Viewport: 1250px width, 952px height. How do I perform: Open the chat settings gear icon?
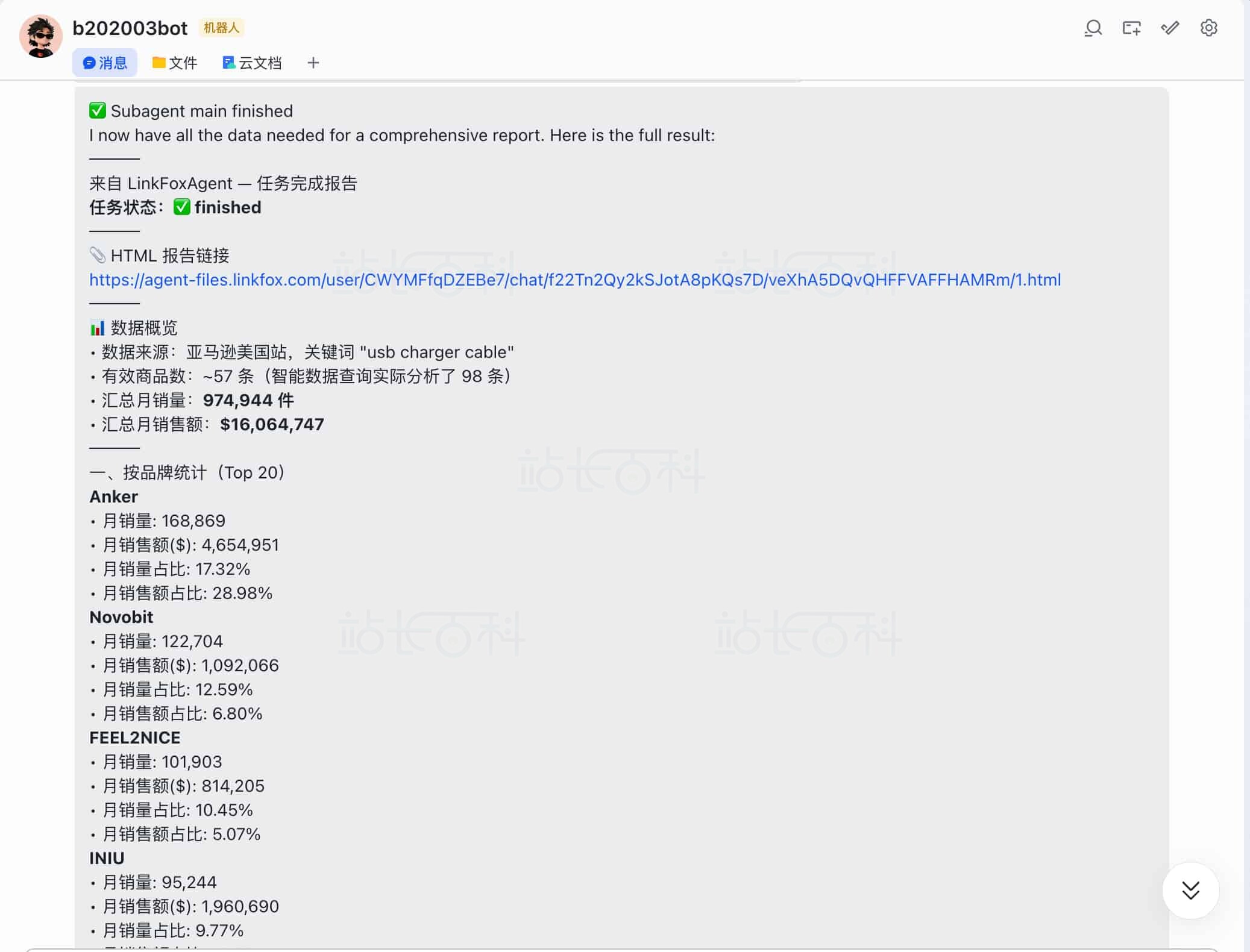(x=1208, y=28)
